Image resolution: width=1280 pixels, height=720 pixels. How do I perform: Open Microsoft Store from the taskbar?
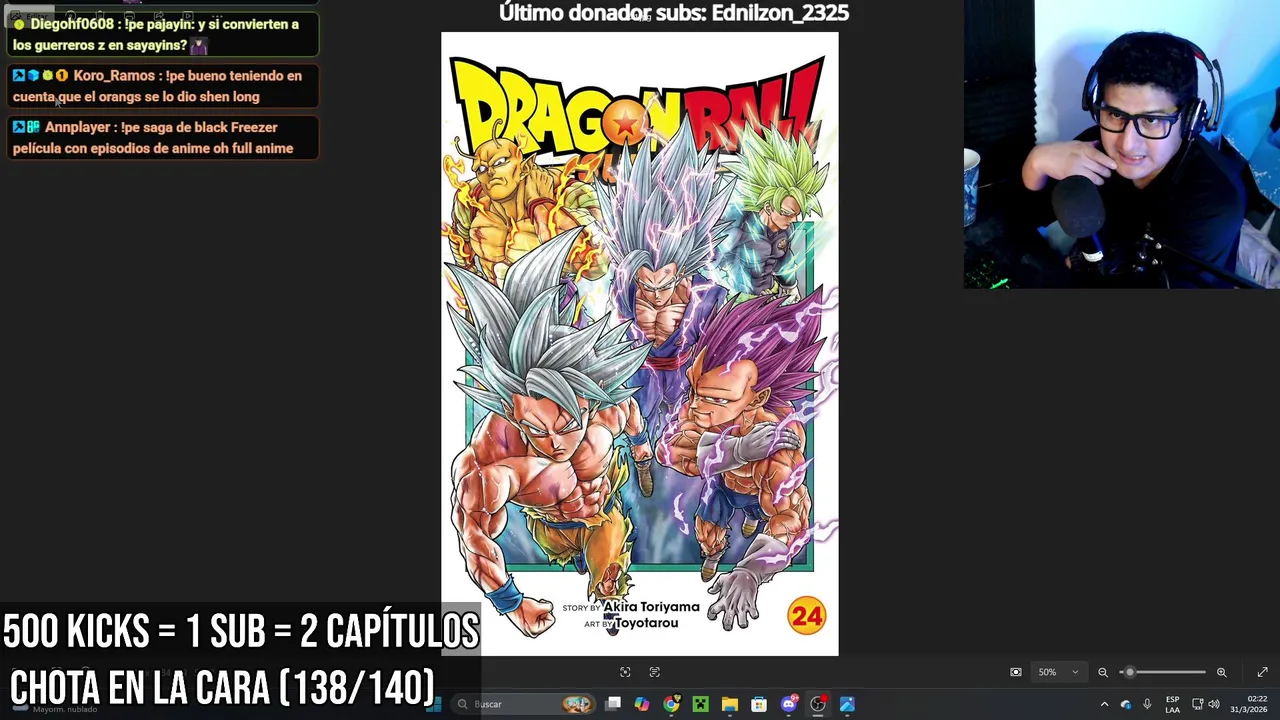pyautogui.click(x=759, y=704)
